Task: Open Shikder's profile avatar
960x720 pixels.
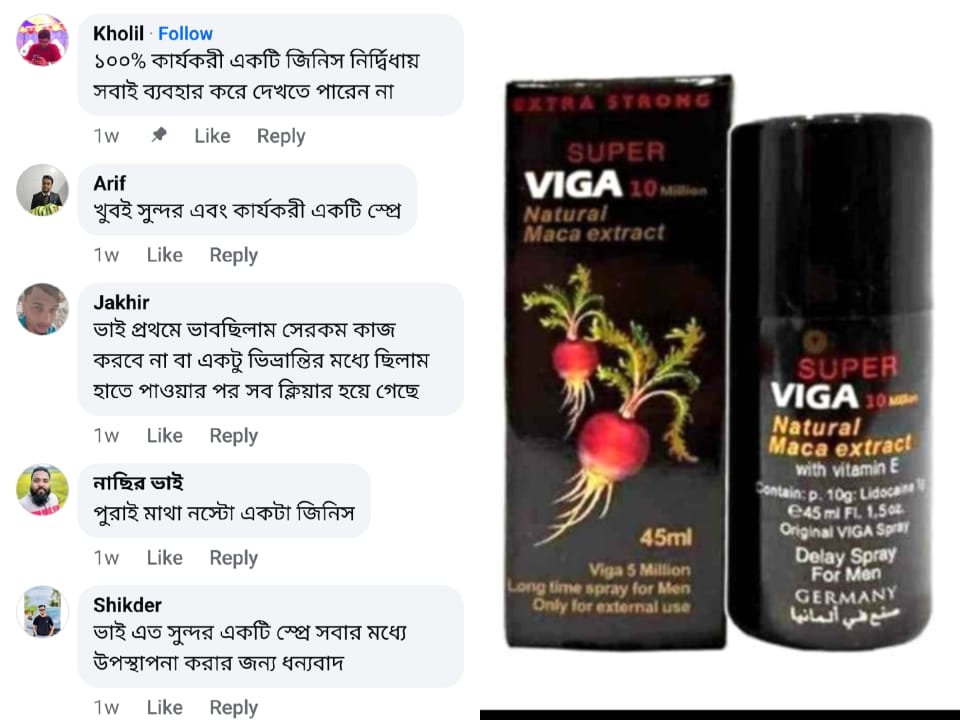Action: pyautogui.click(x=42, y=611)
